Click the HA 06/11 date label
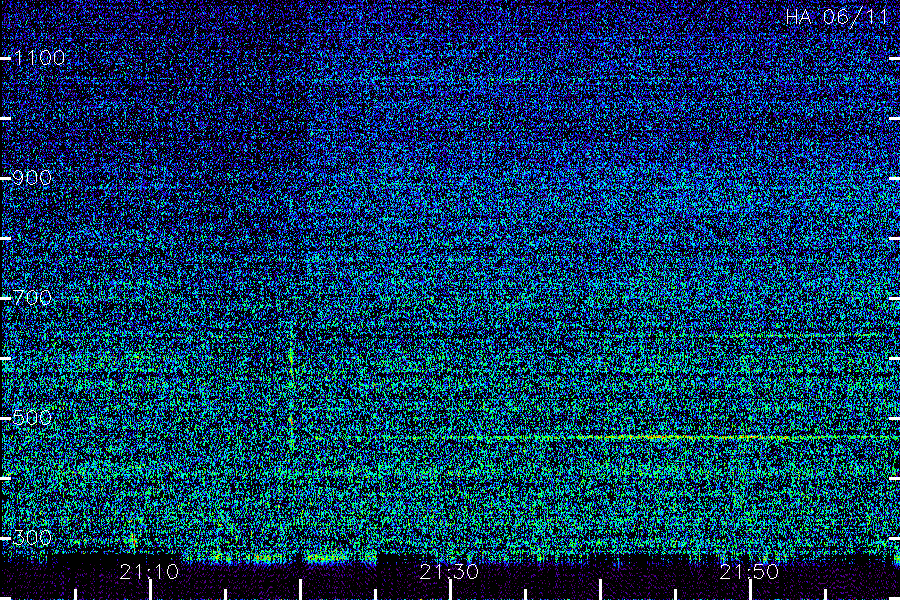 [x=837, y=17]
